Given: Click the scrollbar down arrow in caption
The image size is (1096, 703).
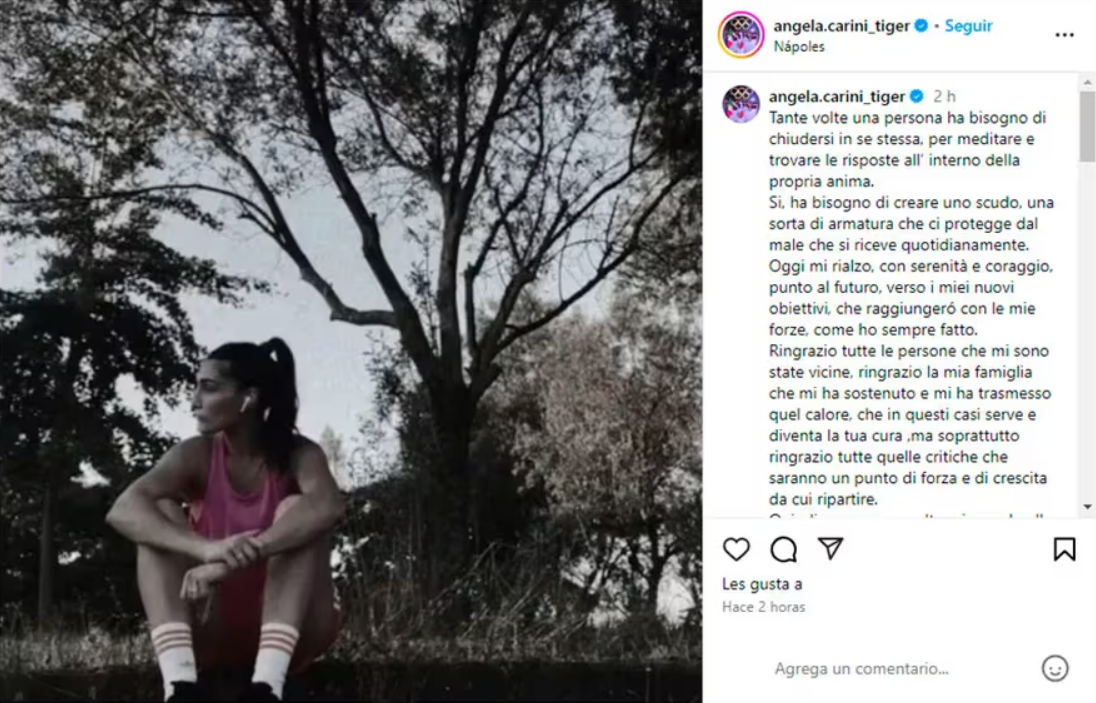Looking at the screenshot, I should [1087, 507].
